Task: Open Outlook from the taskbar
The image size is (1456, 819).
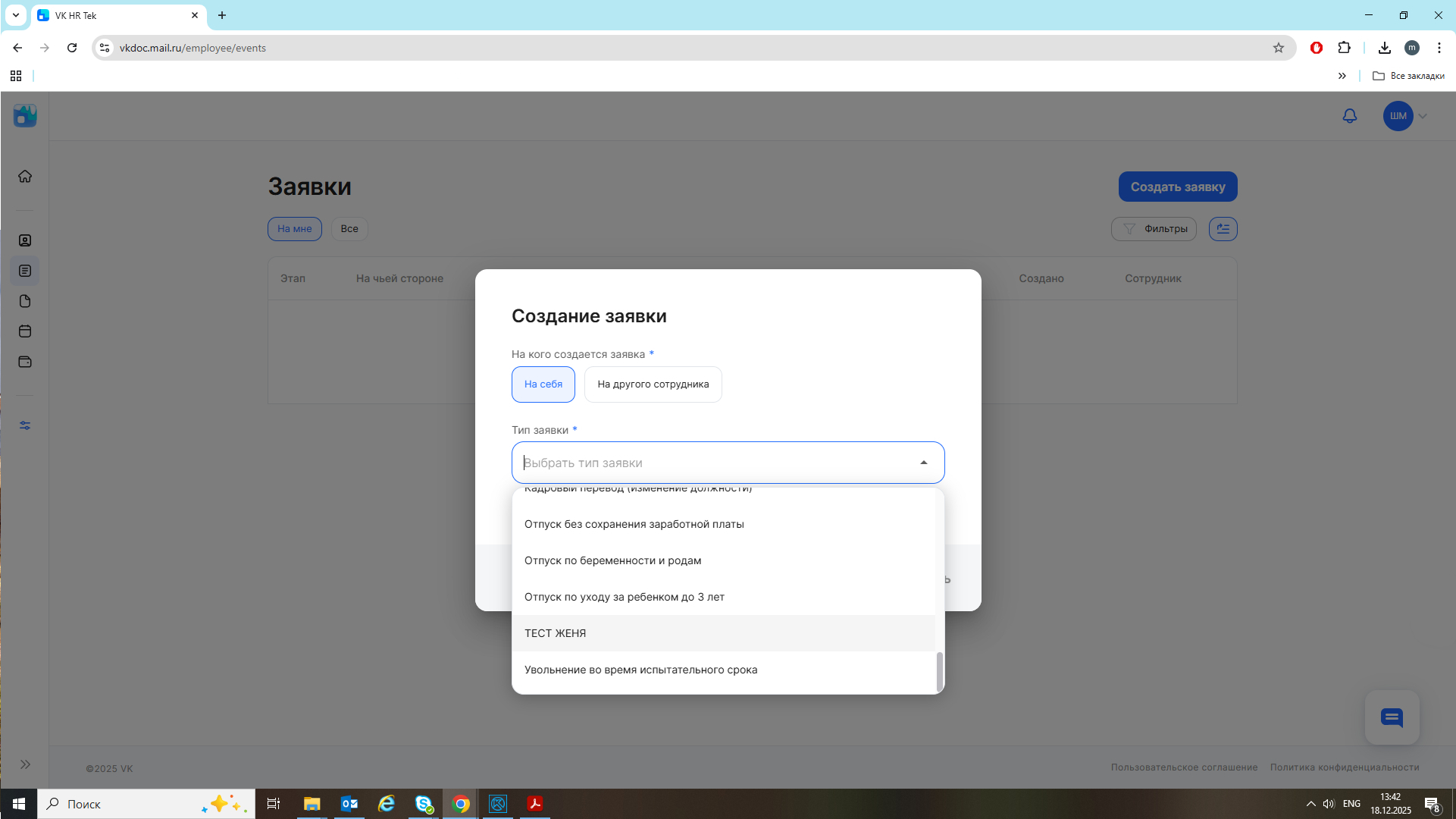Action: click(x=349, y=804)
